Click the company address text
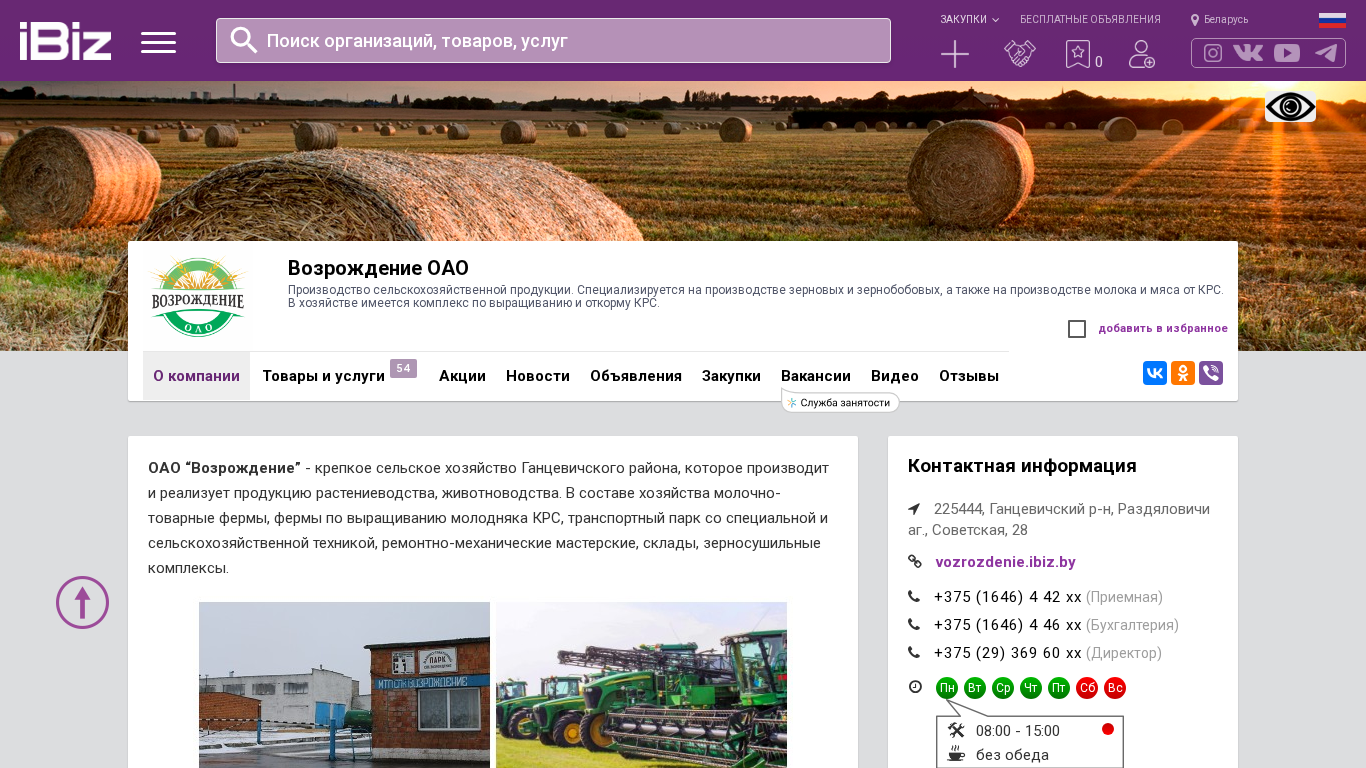1366x768 pixels. pyautogui.click(x=1059, y=519)
